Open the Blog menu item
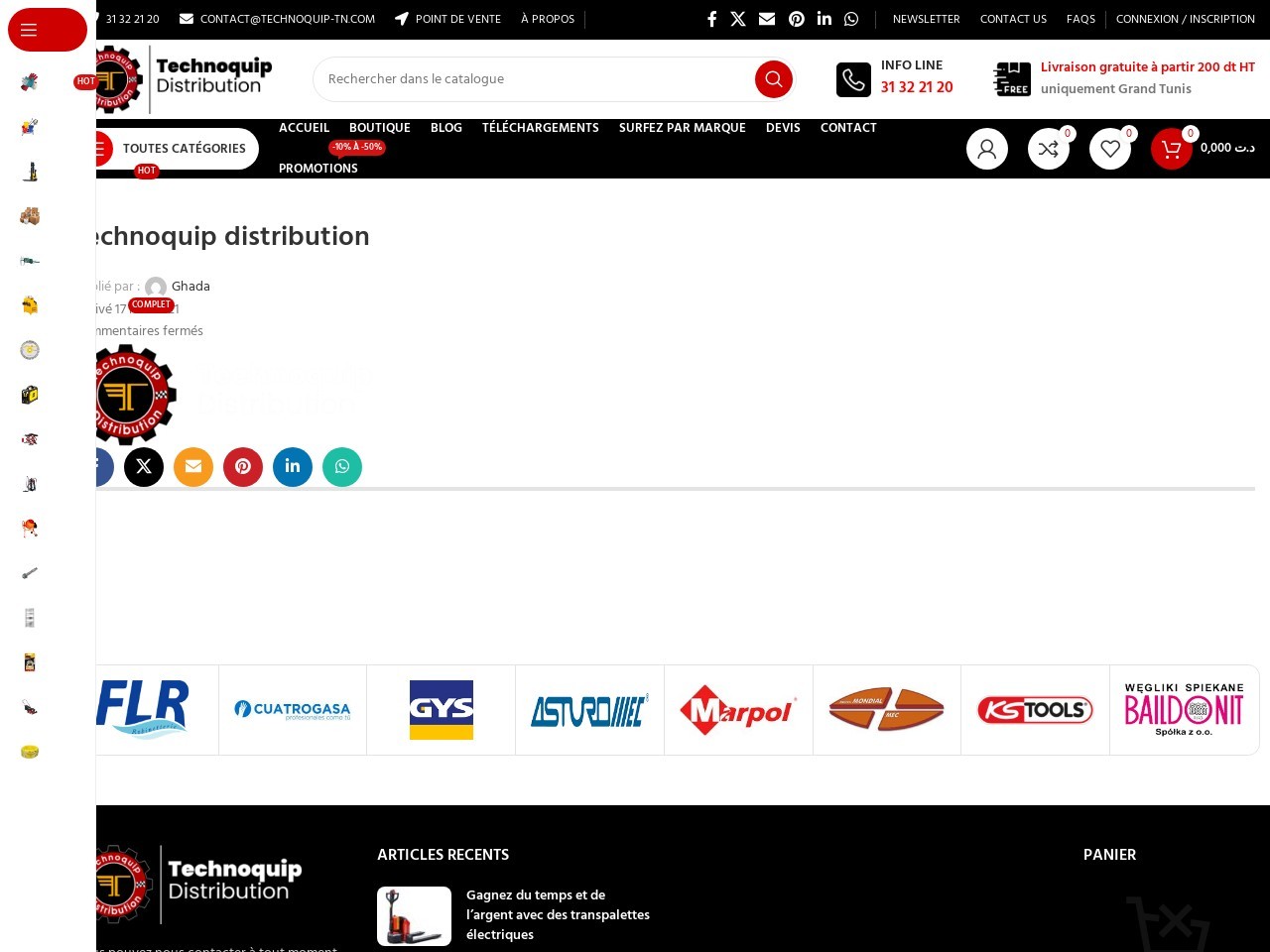1270x952 pixels. (446, 128)
